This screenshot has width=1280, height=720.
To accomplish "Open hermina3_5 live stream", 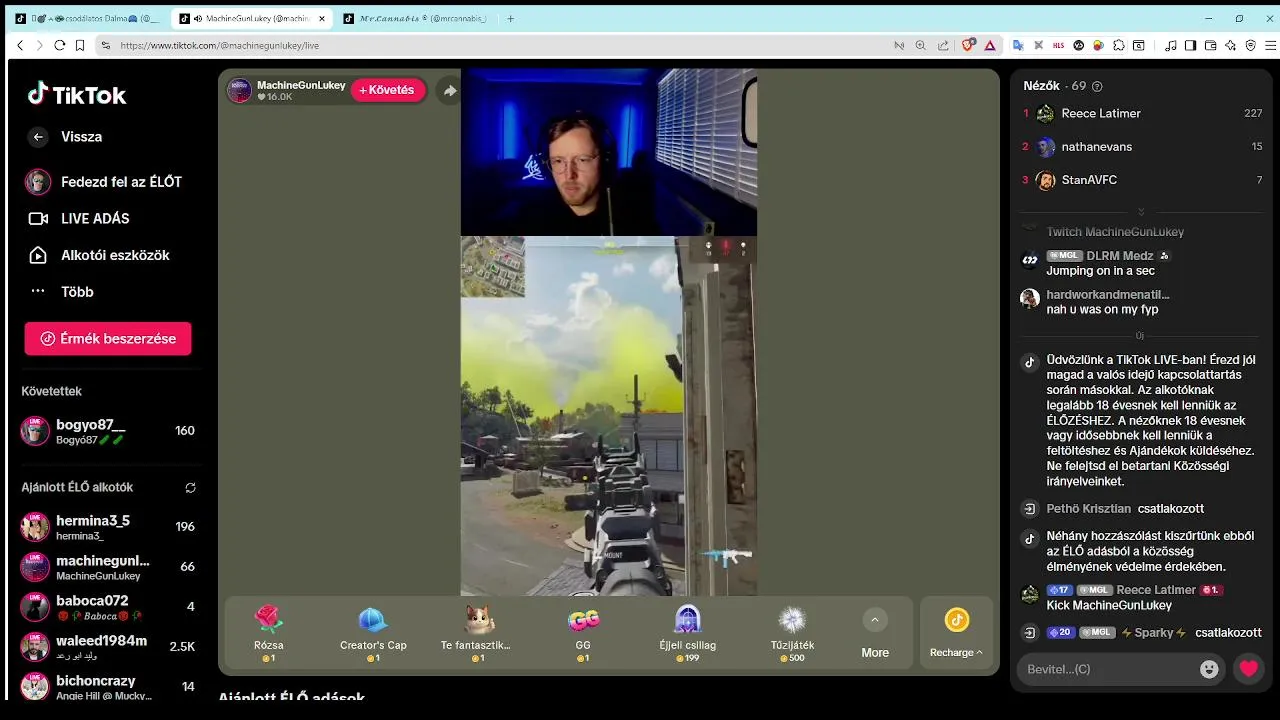I will (x=108, y=527).
